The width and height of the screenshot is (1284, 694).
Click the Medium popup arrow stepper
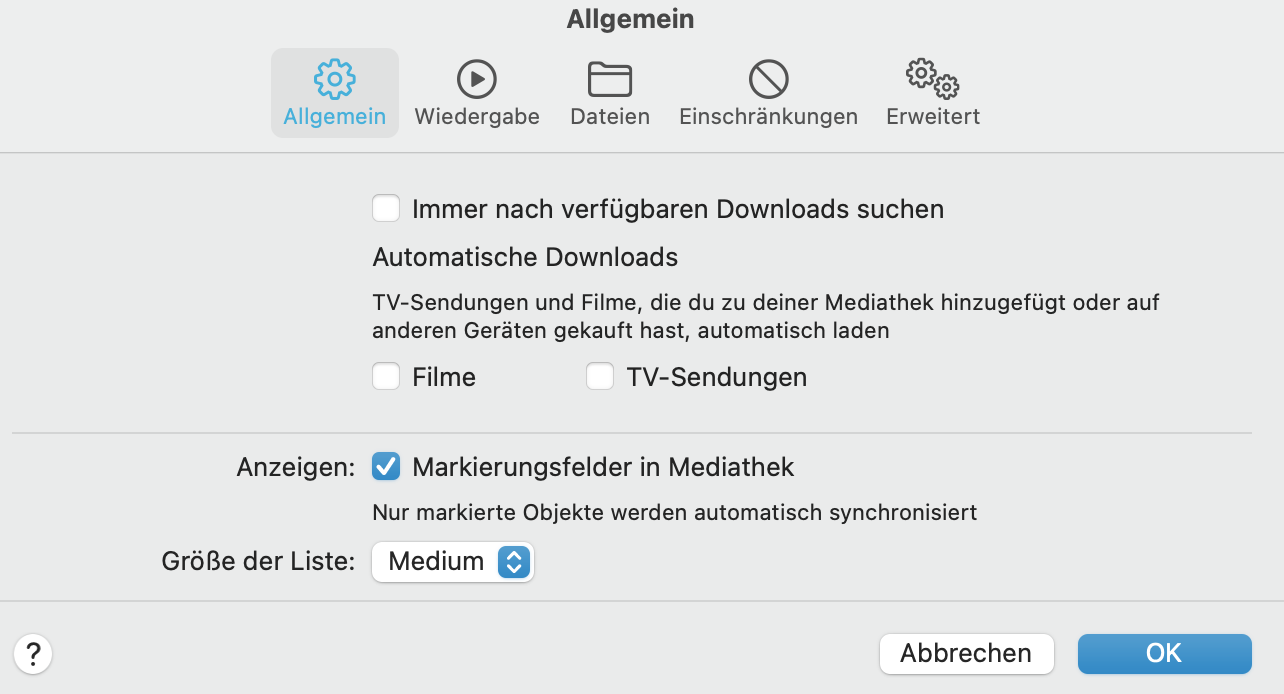(x=513, y=562)
